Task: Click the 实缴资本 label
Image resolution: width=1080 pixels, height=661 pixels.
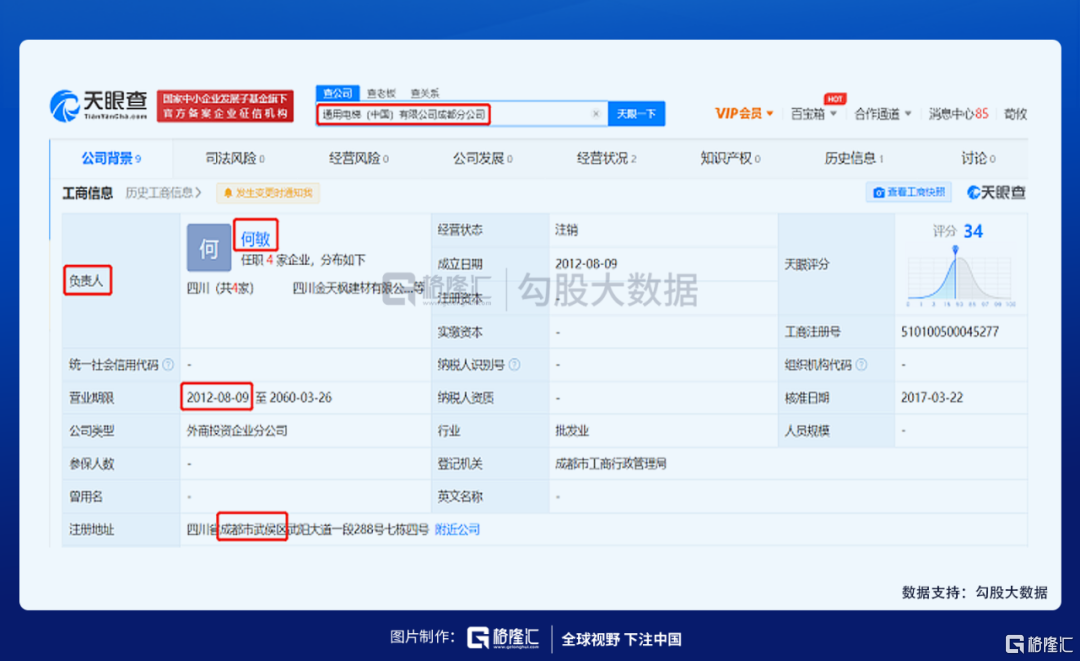Action: [x=460, y=332]
